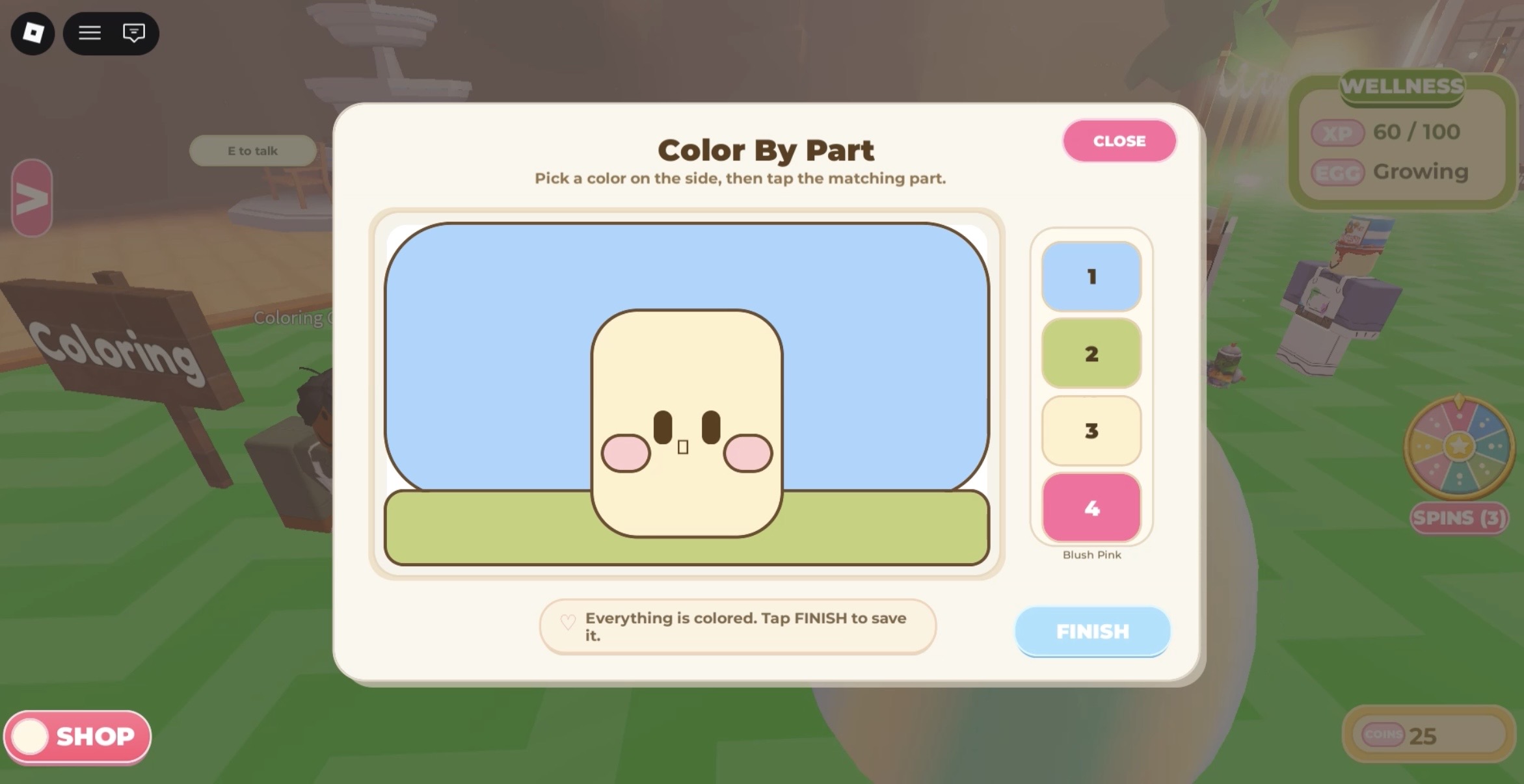Image resolution: width=1524 pixels, height=784 pixels.
Task: Select color swatch 1 light blue
Action: click(x=1091, y=276)
